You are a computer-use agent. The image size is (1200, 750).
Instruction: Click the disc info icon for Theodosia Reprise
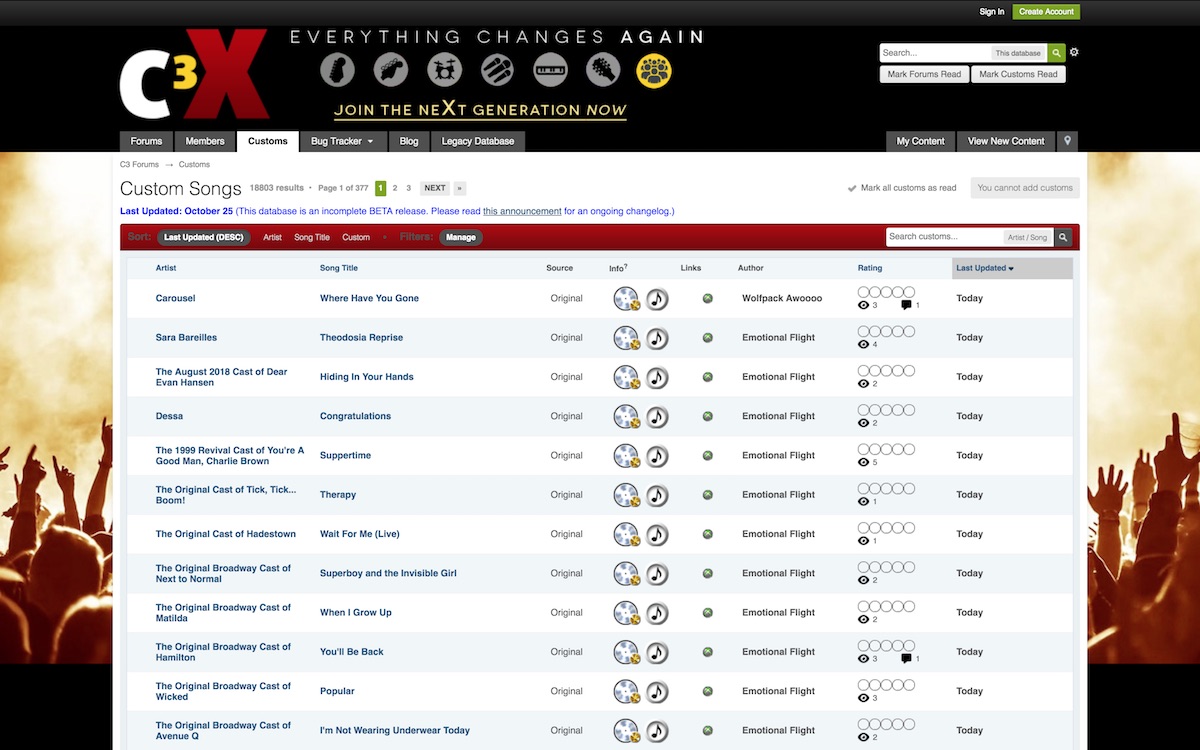(x=626, y=337)
